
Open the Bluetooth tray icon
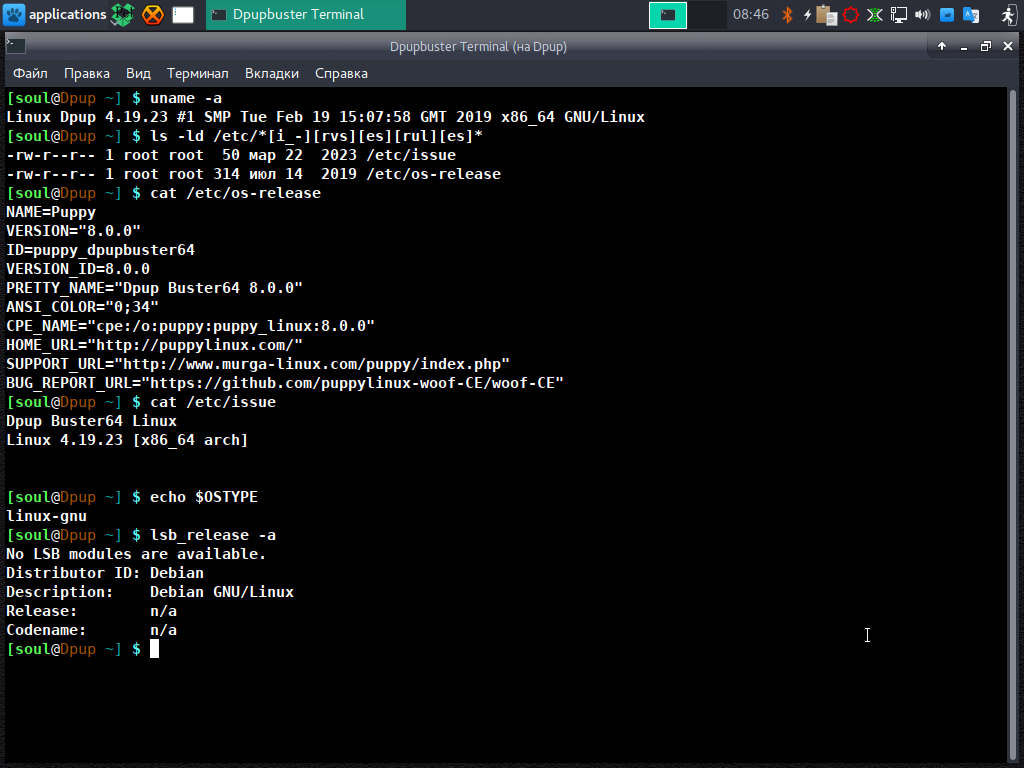pos(787,14)
